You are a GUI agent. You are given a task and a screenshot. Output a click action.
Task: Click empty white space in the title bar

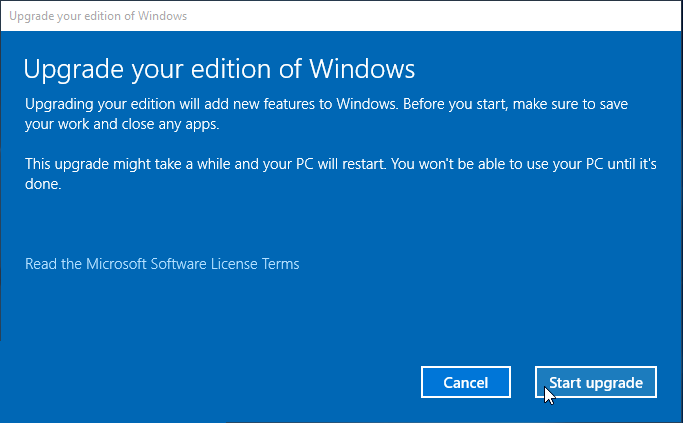click(436, 16)
